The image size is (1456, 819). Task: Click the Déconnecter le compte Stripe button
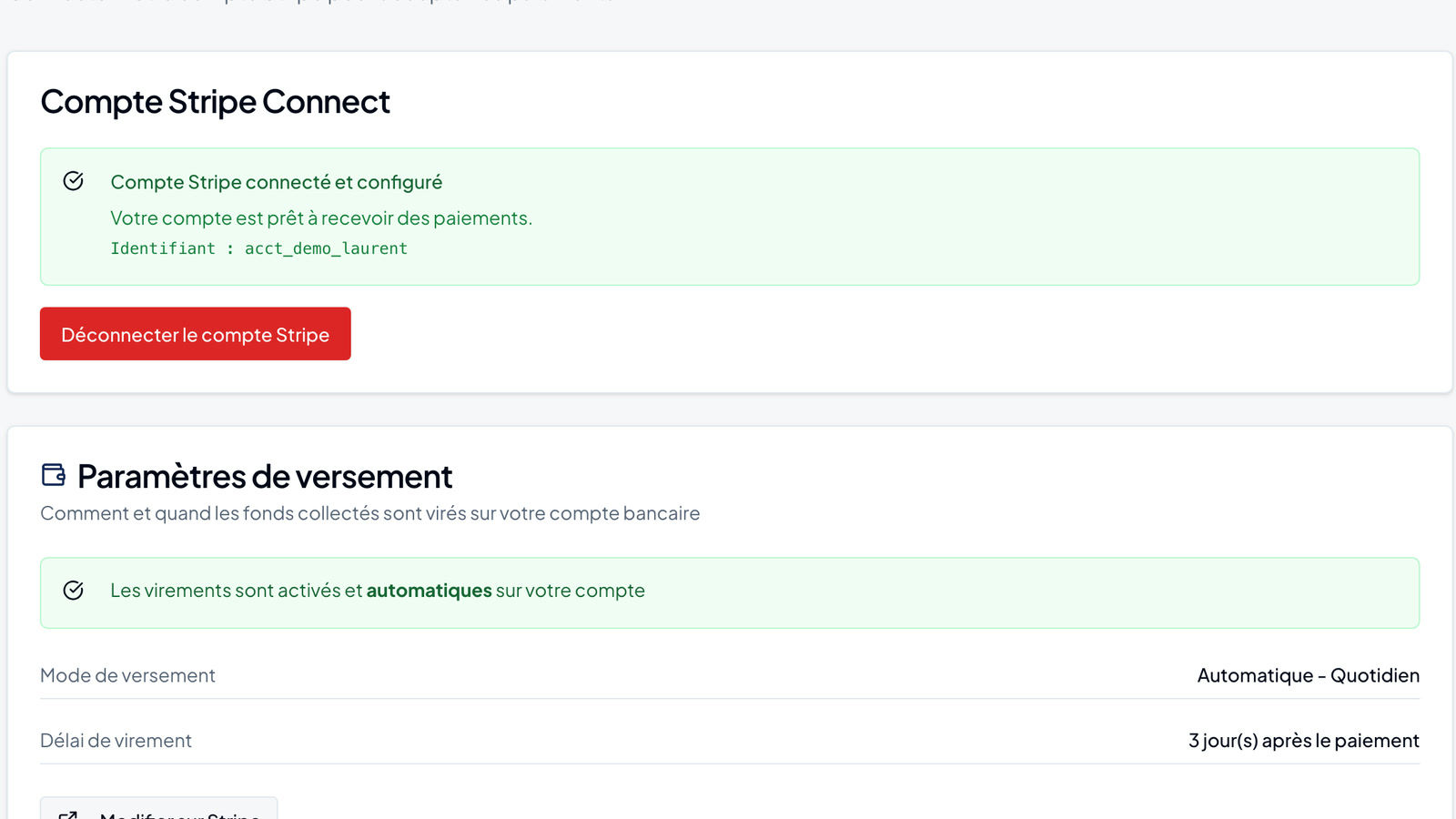click(195, 334)
